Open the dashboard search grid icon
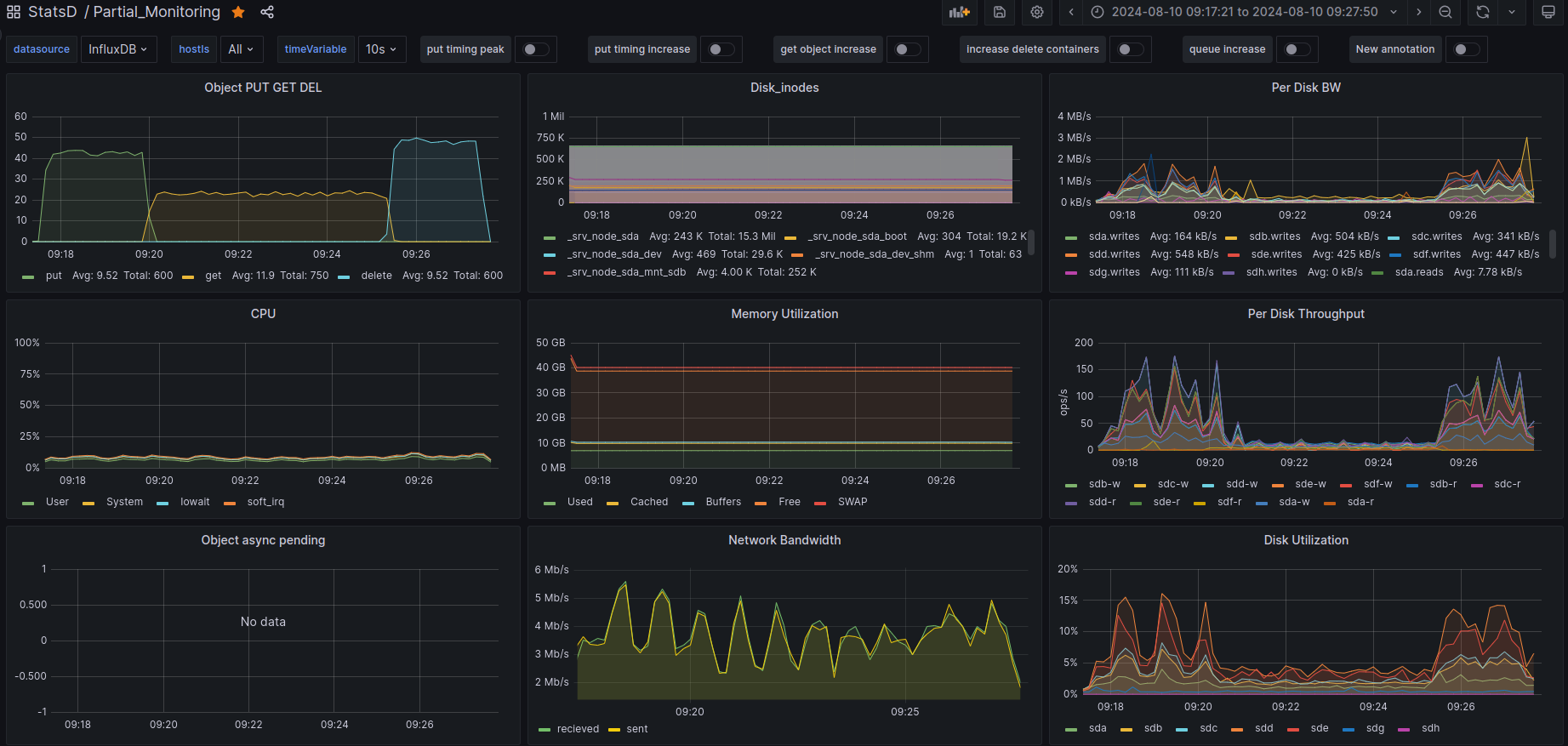 [x=14, y=12]
